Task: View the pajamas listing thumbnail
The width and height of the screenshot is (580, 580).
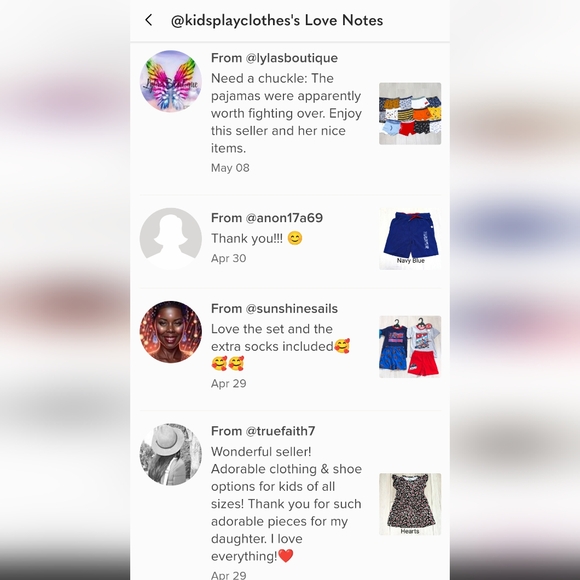Action: (x=410, y=114)
